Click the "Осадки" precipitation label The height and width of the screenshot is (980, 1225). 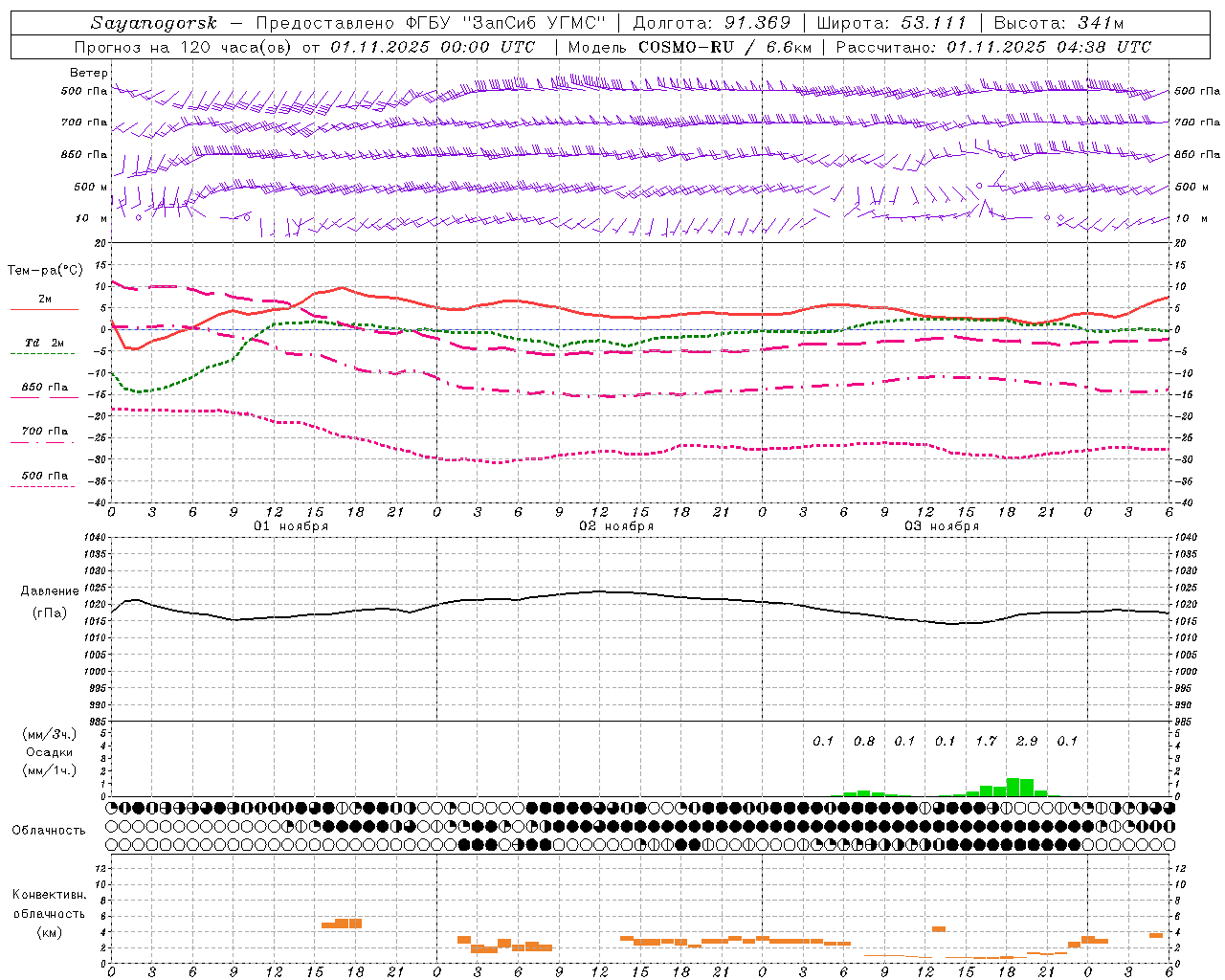click(x=50, y=752)
